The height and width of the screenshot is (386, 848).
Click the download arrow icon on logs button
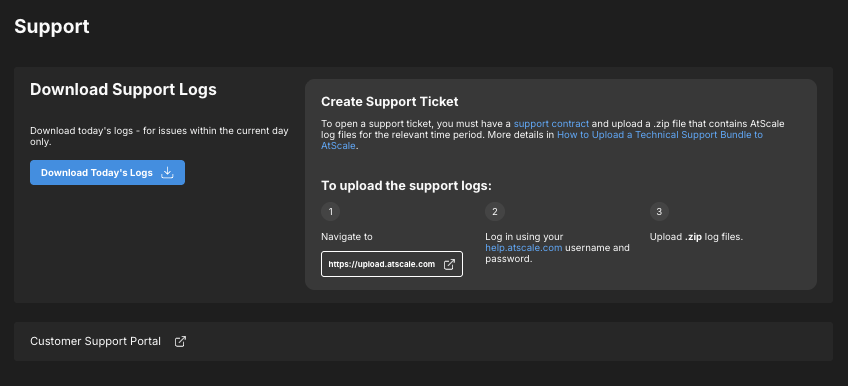[168, 172]
